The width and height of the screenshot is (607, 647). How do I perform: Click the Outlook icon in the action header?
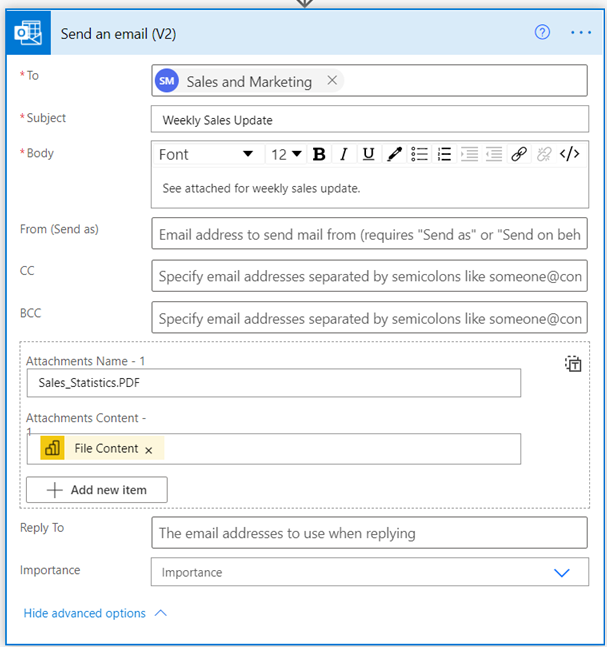(x=28, y=33)
